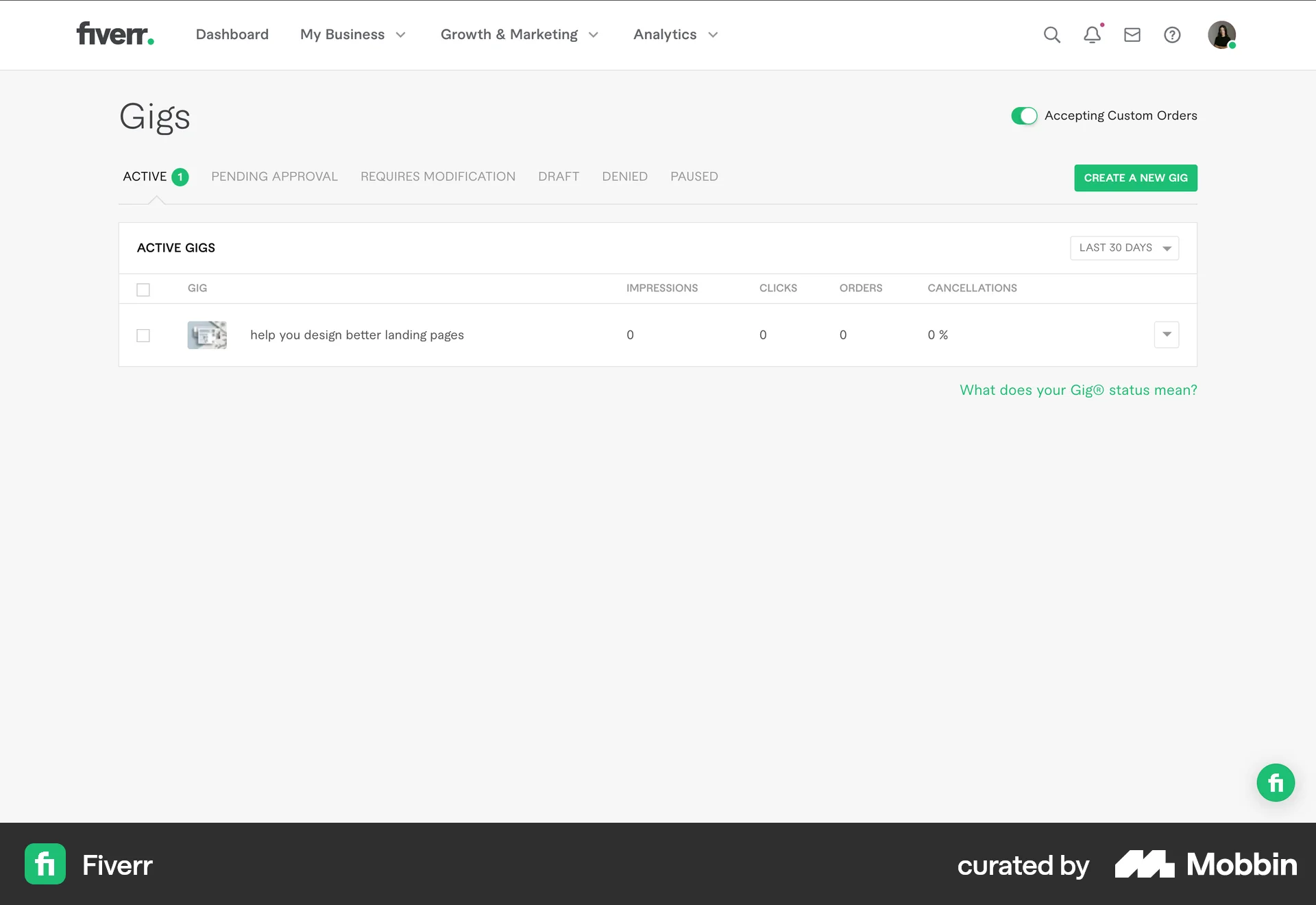Select all gigs with the header checkbox
This screenshot has width=1316, height=905.
pyautogui.click(x=143, y=289)
